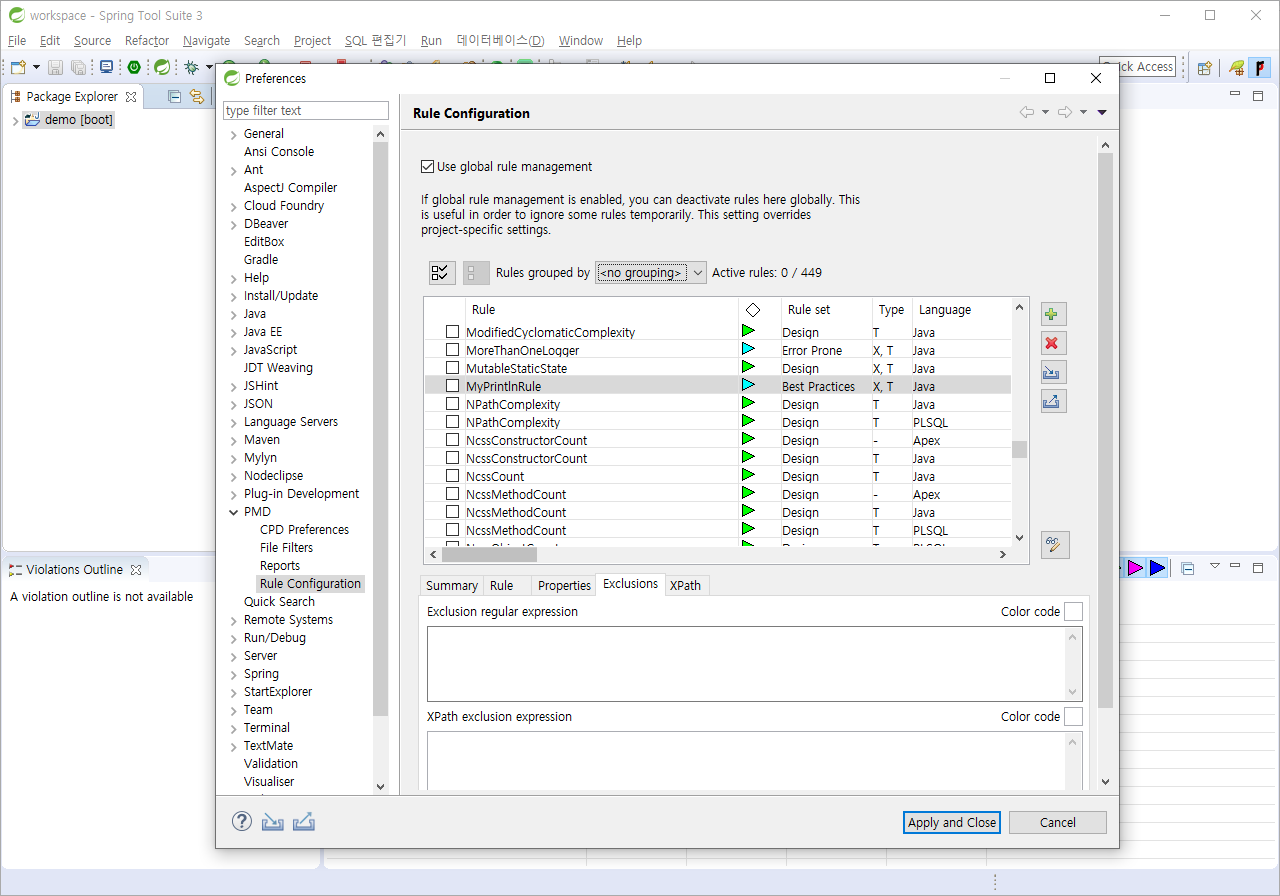1280x896 pixels.
Task: Click the console monitor icon in main toolbar
Action: [x=106, y=67]
